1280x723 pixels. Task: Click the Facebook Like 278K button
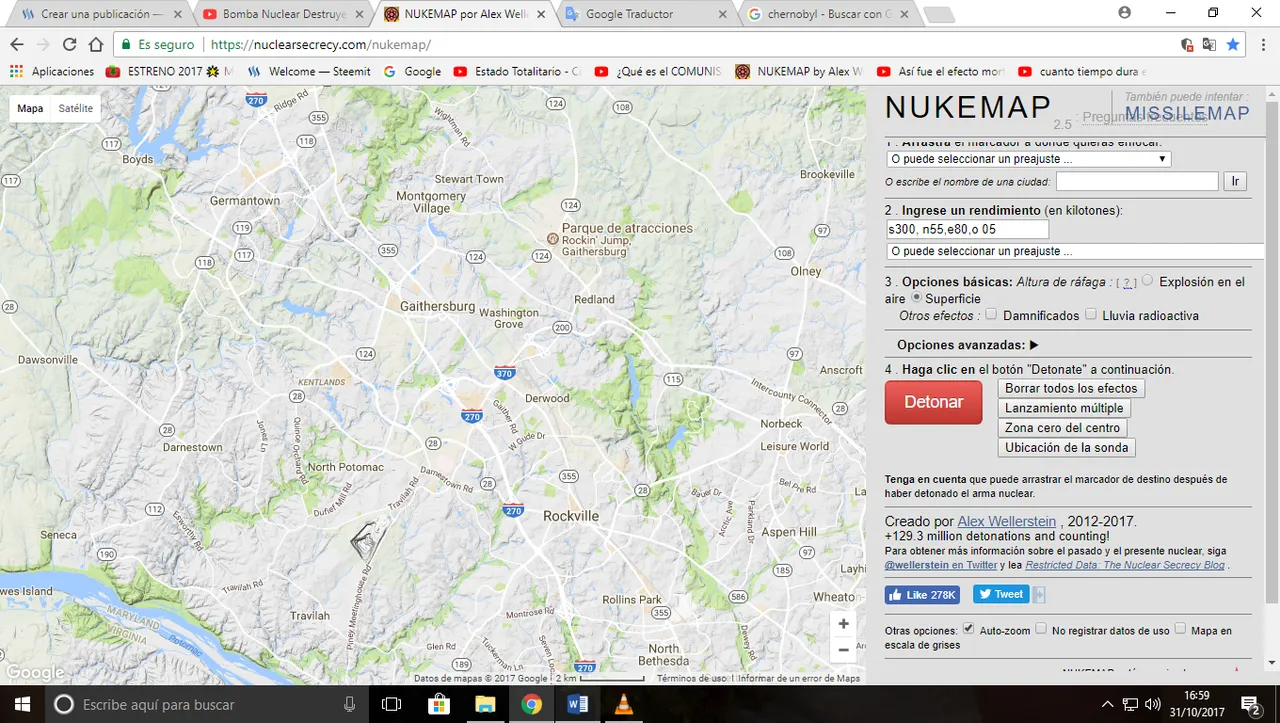click(922, 594)
